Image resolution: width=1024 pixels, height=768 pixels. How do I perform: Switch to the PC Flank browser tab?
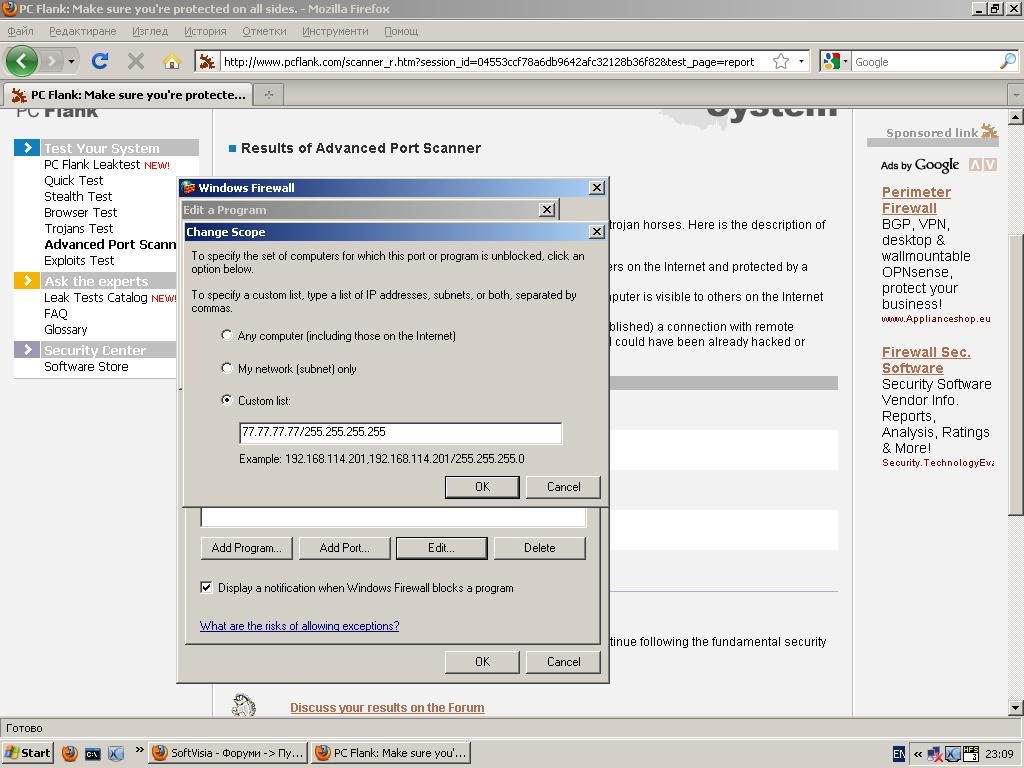pos(129,95)
